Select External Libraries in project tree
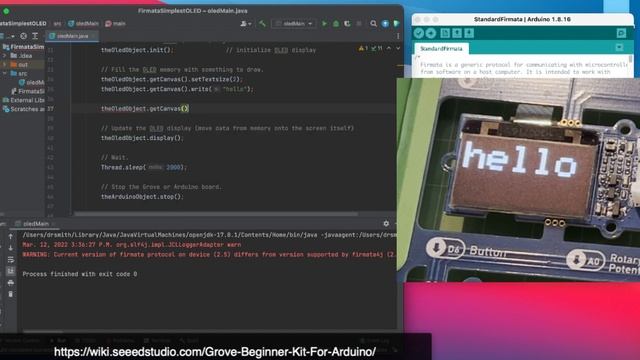 23,100
